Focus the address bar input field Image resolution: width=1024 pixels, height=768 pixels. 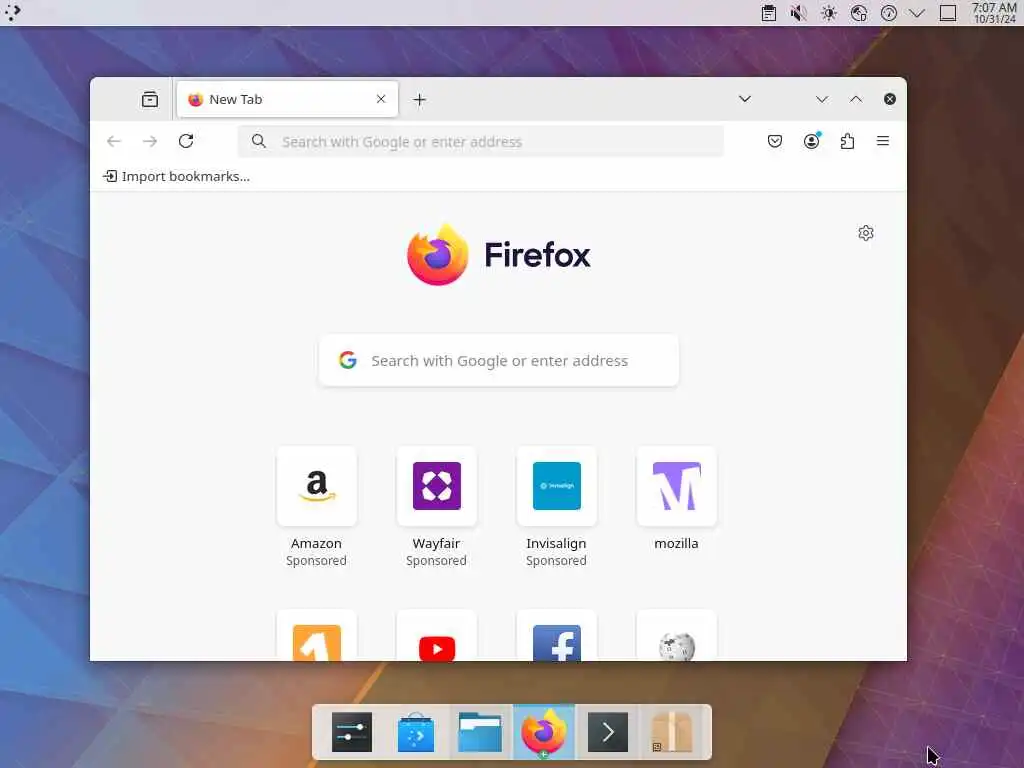click(x=481, y=142)
